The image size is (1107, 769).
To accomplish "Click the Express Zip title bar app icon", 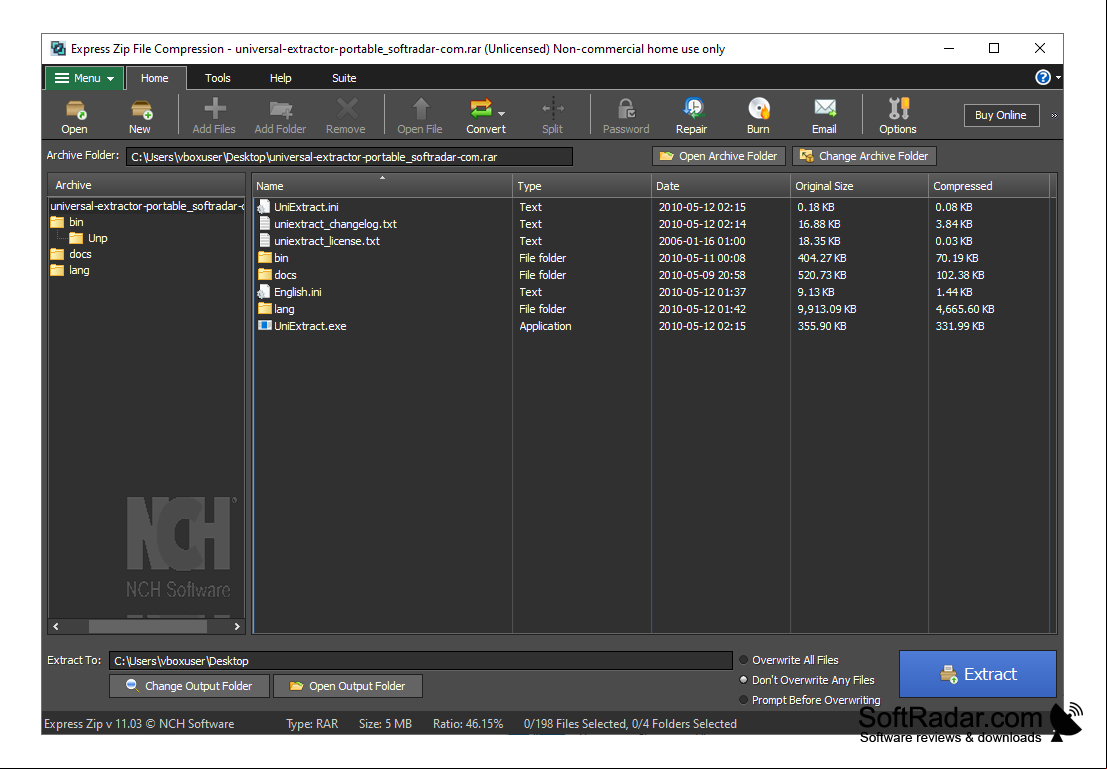I will coord(59,49).
